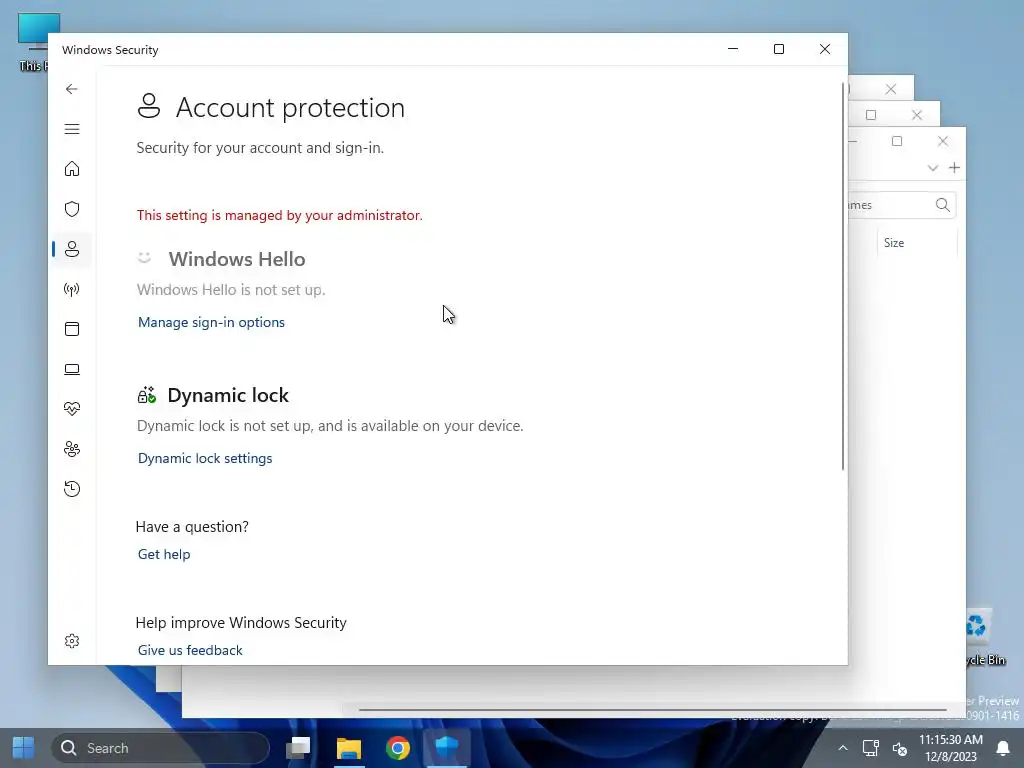The height and width of the screenshot is (768, 1024).
Task: Add new tab in background Explorer window
Action: tap(954, 168)
